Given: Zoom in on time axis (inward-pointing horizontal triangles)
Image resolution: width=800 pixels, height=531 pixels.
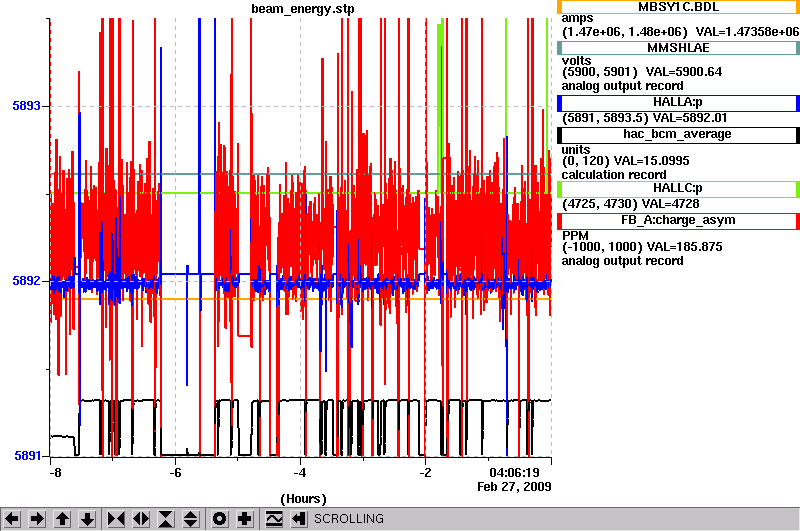Looking at the screenshot, I should (x=116, y=519).
